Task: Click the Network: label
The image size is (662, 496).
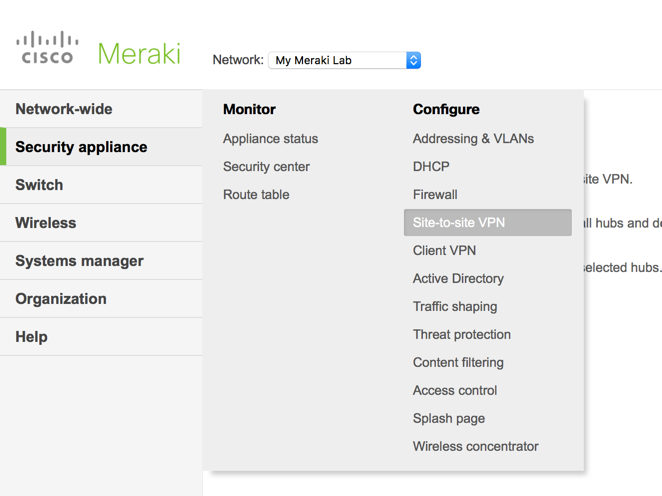Action: point(238,60)
